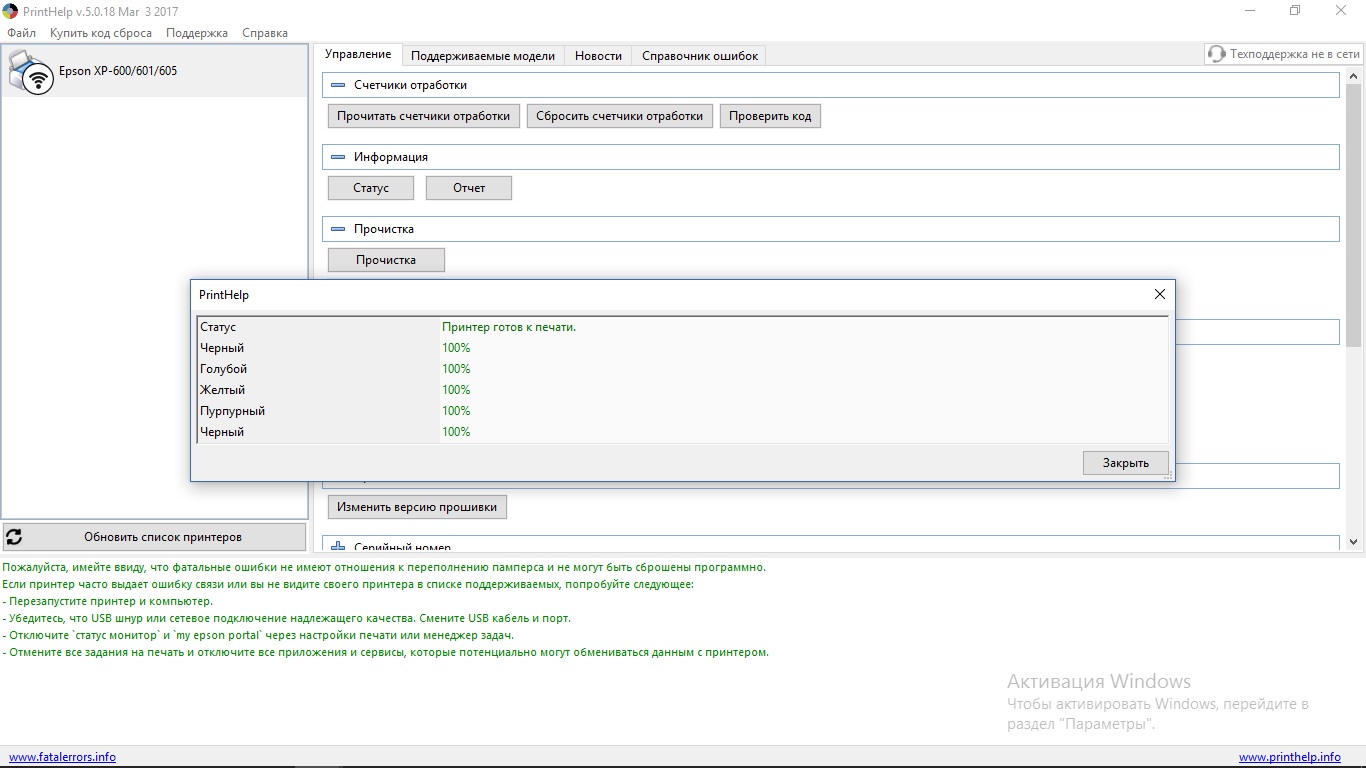Image resolution: width=1366 pixels, height=768 pixels.
Task: Click the line Перезапустите принтер и компьютер
Action: 107,601
